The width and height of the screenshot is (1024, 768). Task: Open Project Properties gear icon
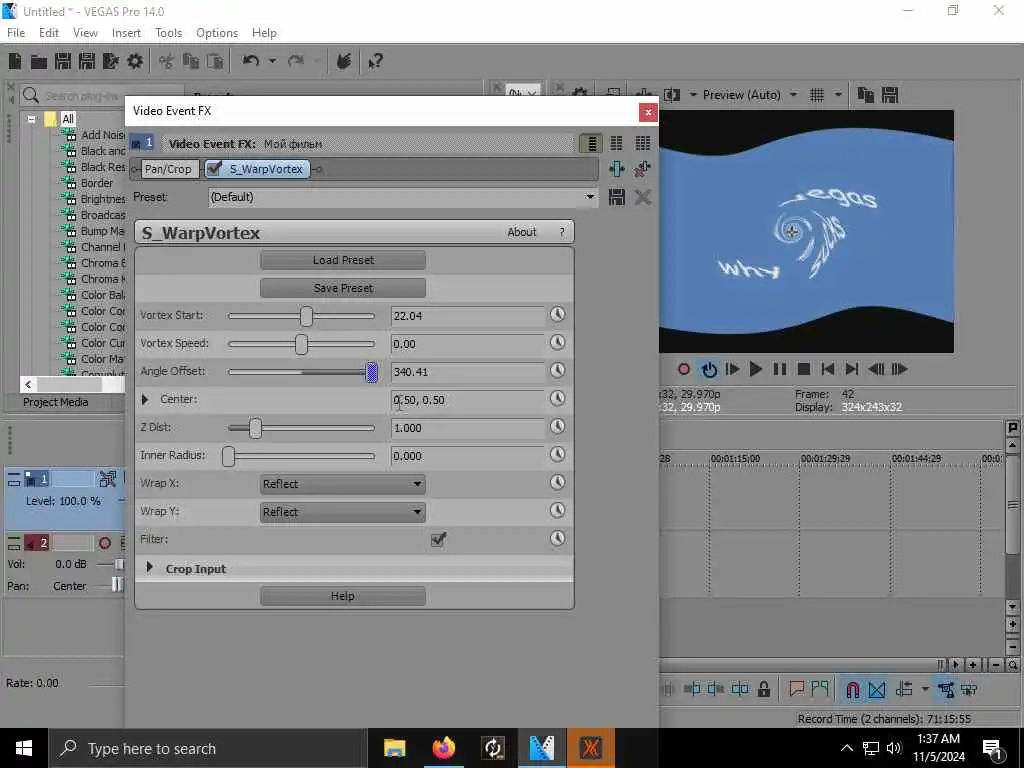(x=135, y=61)
